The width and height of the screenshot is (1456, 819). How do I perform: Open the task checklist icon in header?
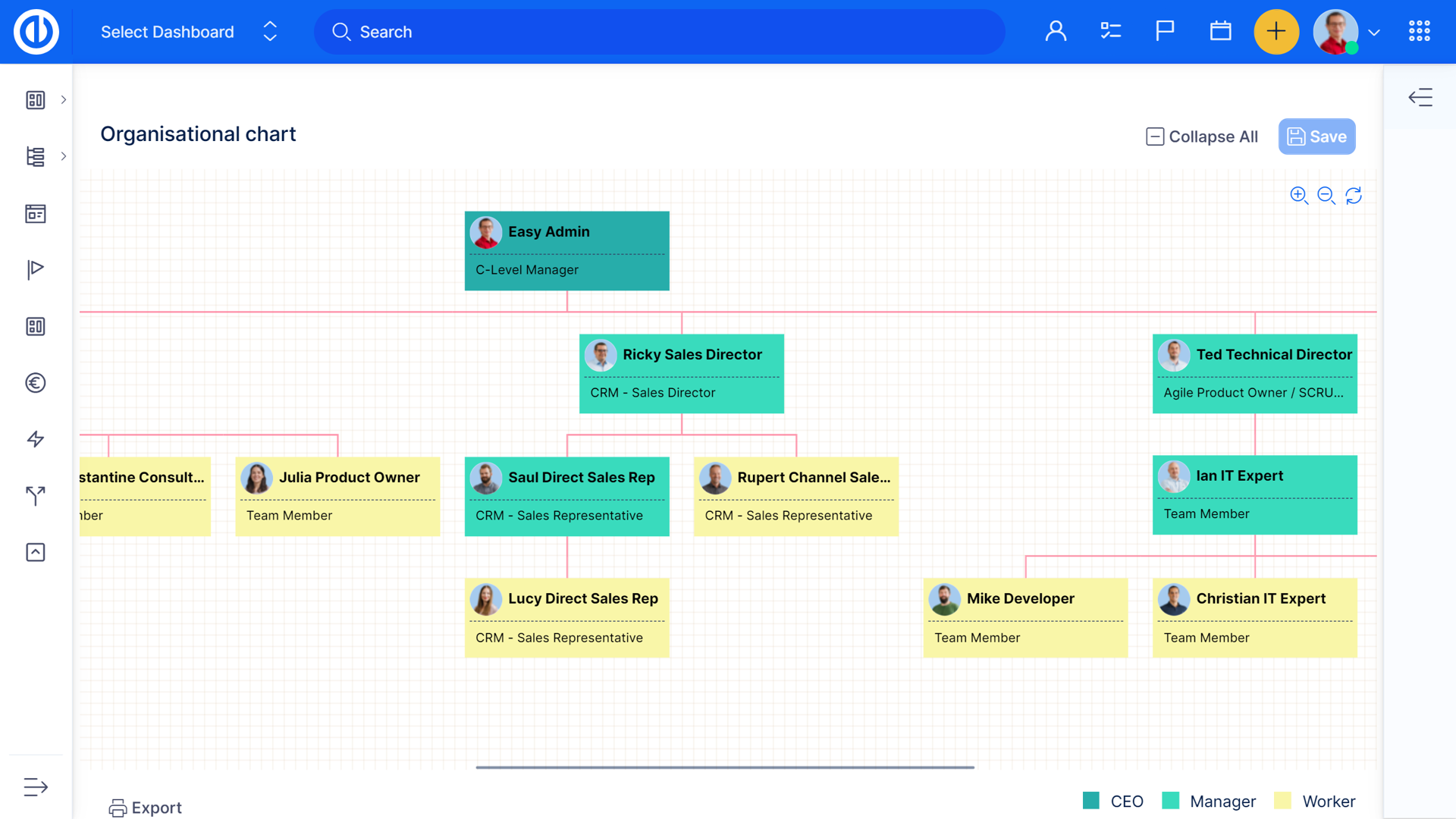pos(1110,31)
